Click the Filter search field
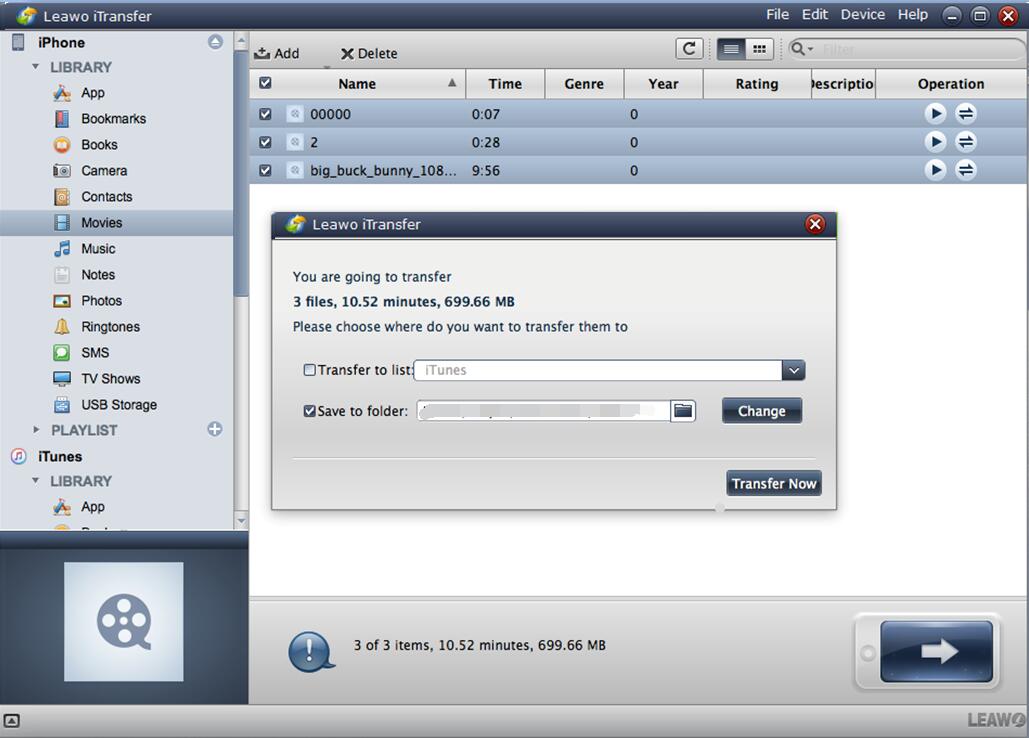 tap(919, 49)
